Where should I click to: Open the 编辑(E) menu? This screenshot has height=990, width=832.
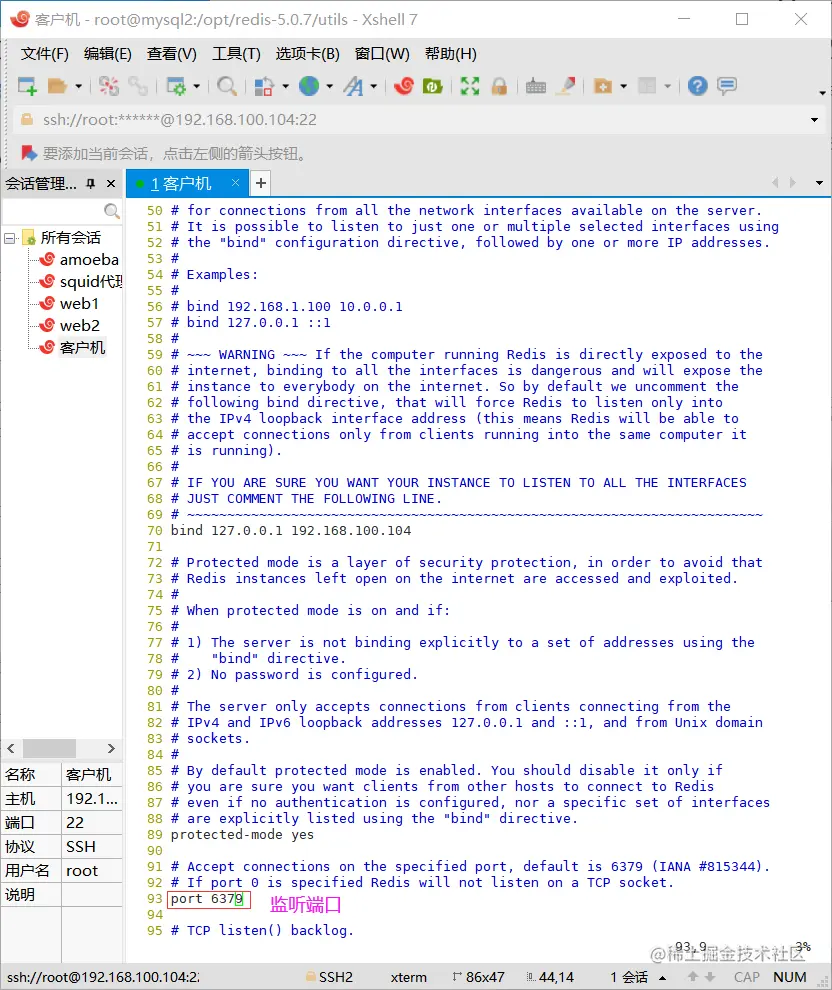click(x=107, y=54)
